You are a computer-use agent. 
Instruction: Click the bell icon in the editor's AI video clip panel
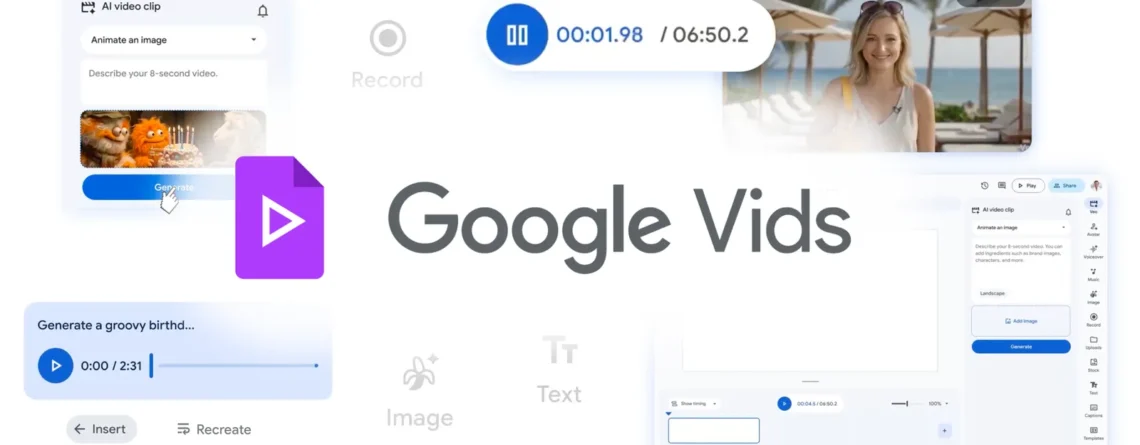pyautogui.click(x=1068, y=212)
